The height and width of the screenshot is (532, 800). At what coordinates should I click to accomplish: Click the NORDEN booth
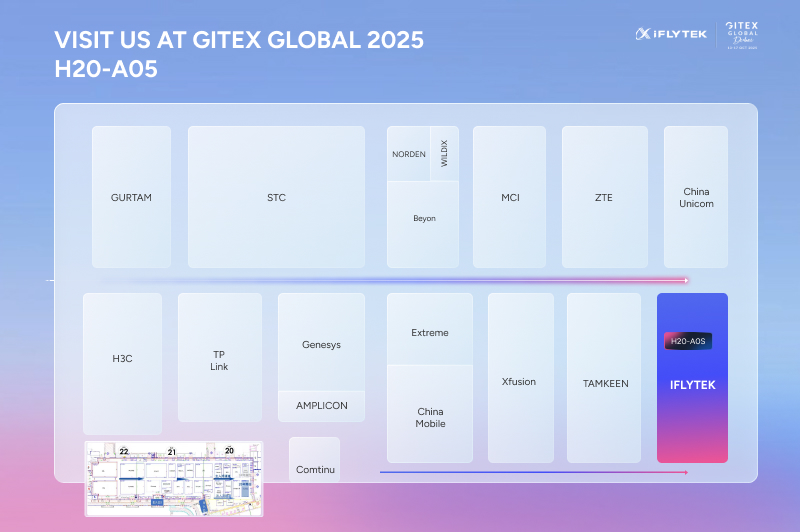408,154
